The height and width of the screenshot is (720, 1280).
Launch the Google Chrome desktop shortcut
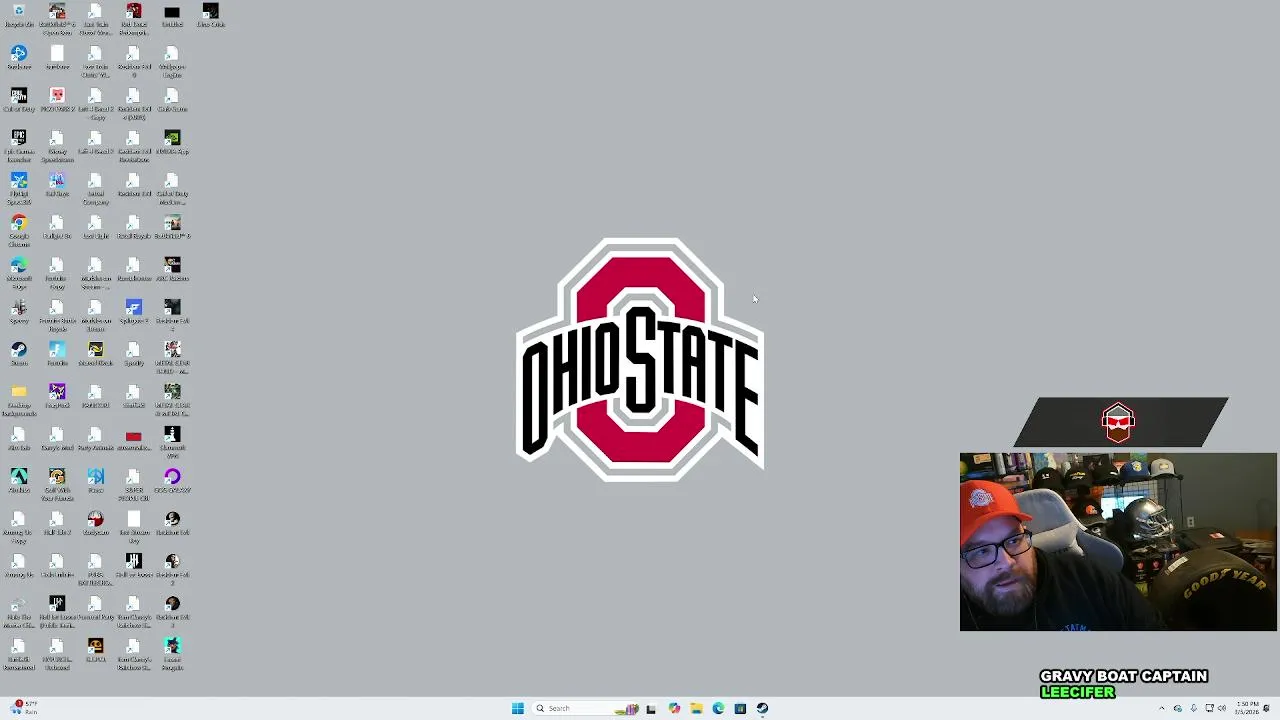coord(19,228)
